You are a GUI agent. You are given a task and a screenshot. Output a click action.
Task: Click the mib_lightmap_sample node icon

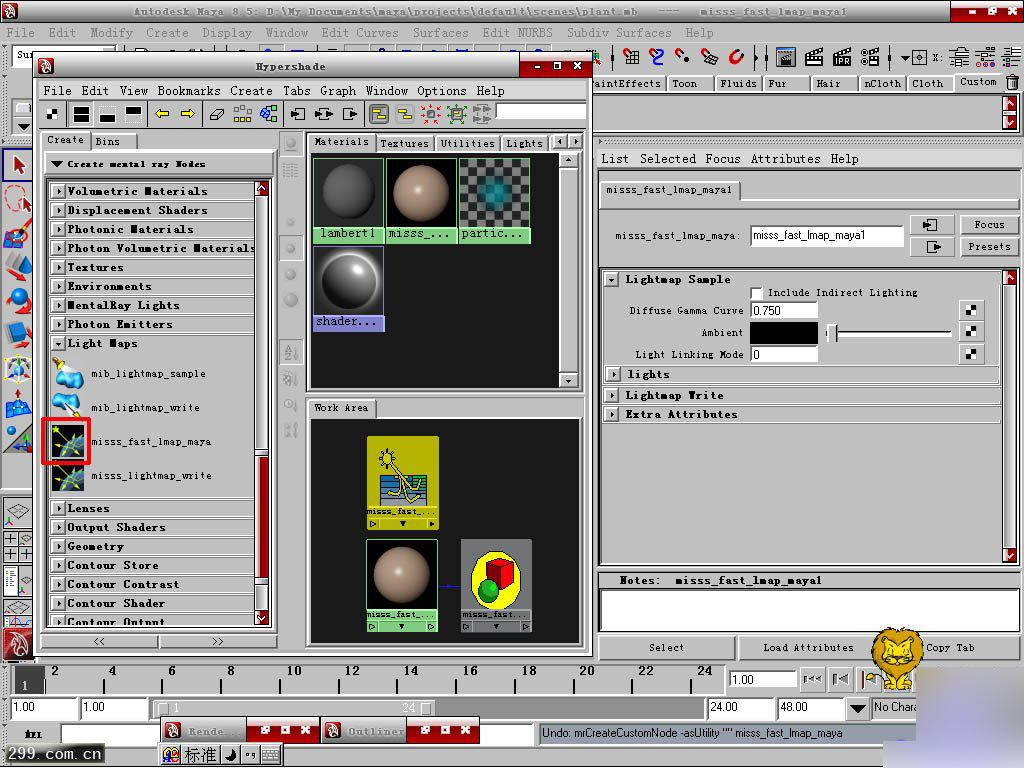click(66, 374)
